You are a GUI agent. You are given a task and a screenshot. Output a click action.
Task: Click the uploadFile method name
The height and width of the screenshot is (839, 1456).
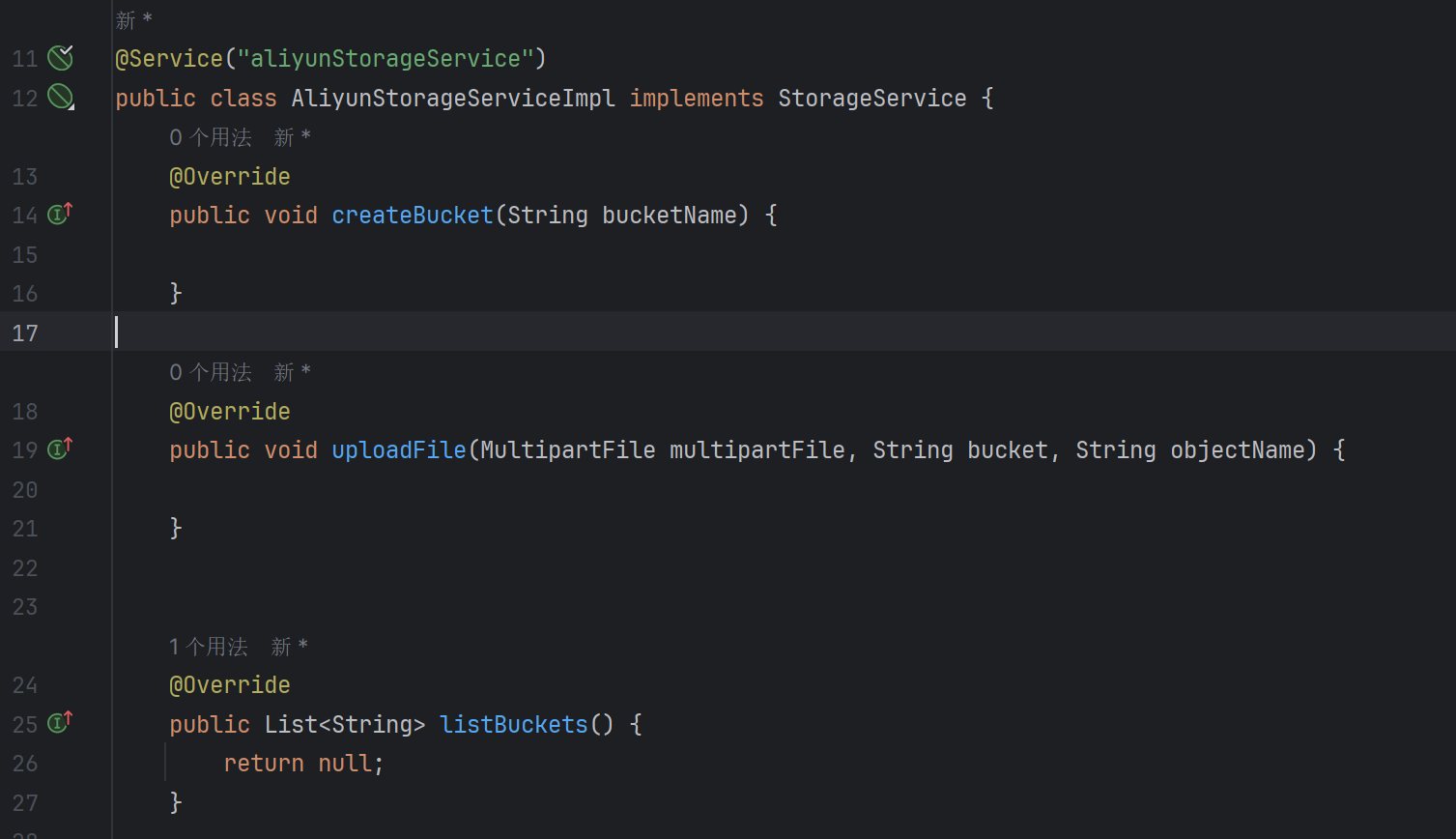tap(399, 450)
